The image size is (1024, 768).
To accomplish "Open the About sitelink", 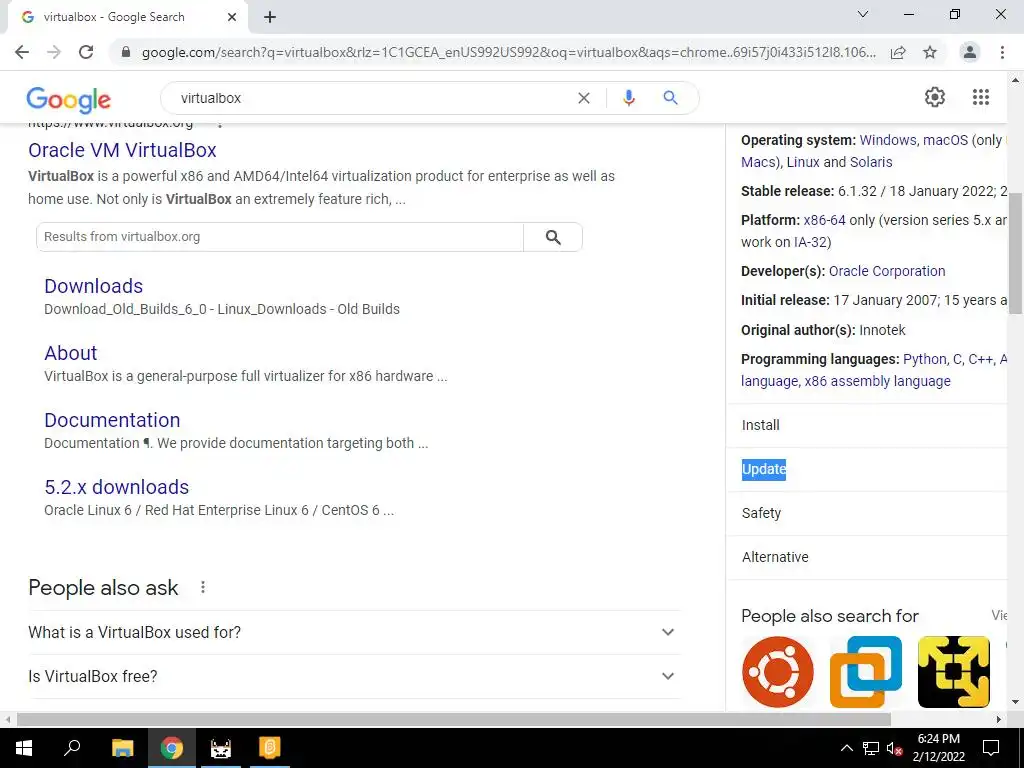I will click(x=71, y=353).
